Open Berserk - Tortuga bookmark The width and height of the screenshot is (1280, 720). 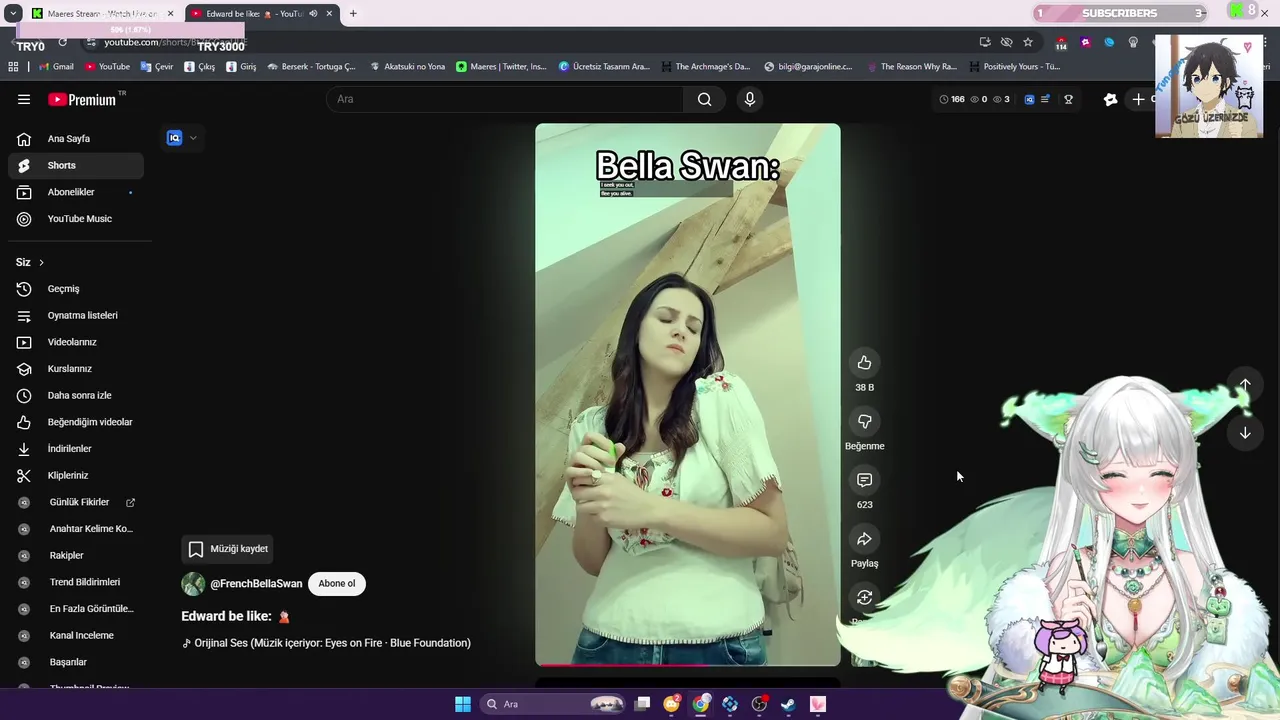[311, 67]
